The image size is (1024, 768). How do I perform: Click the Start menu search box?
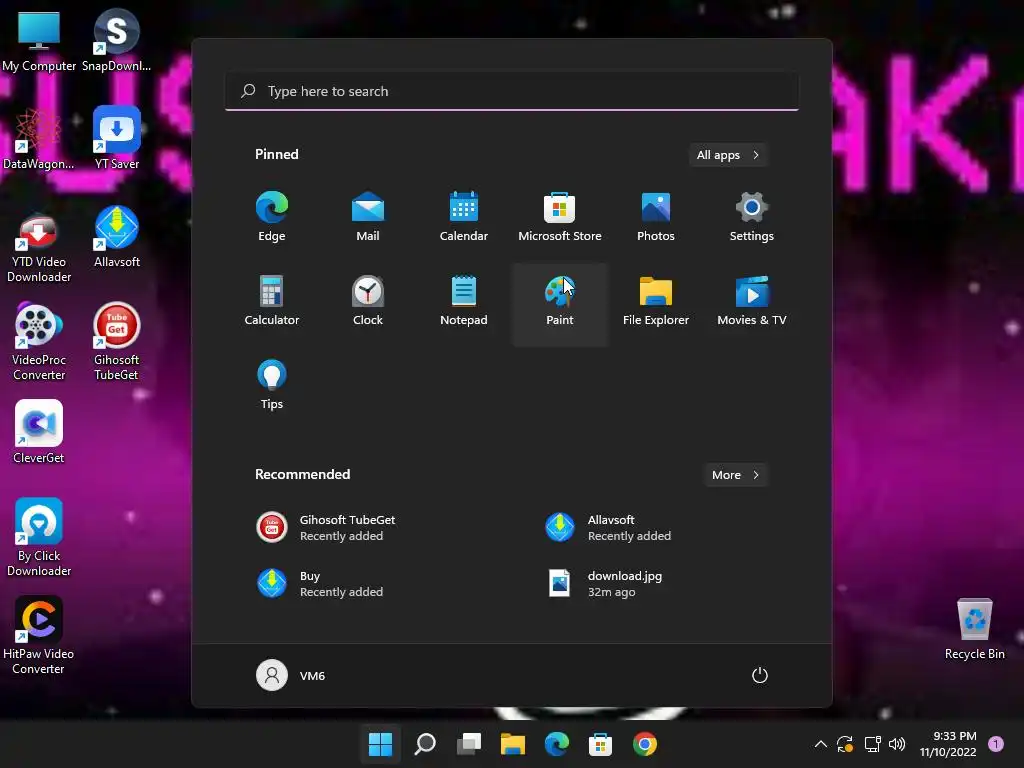pos(512,91)
